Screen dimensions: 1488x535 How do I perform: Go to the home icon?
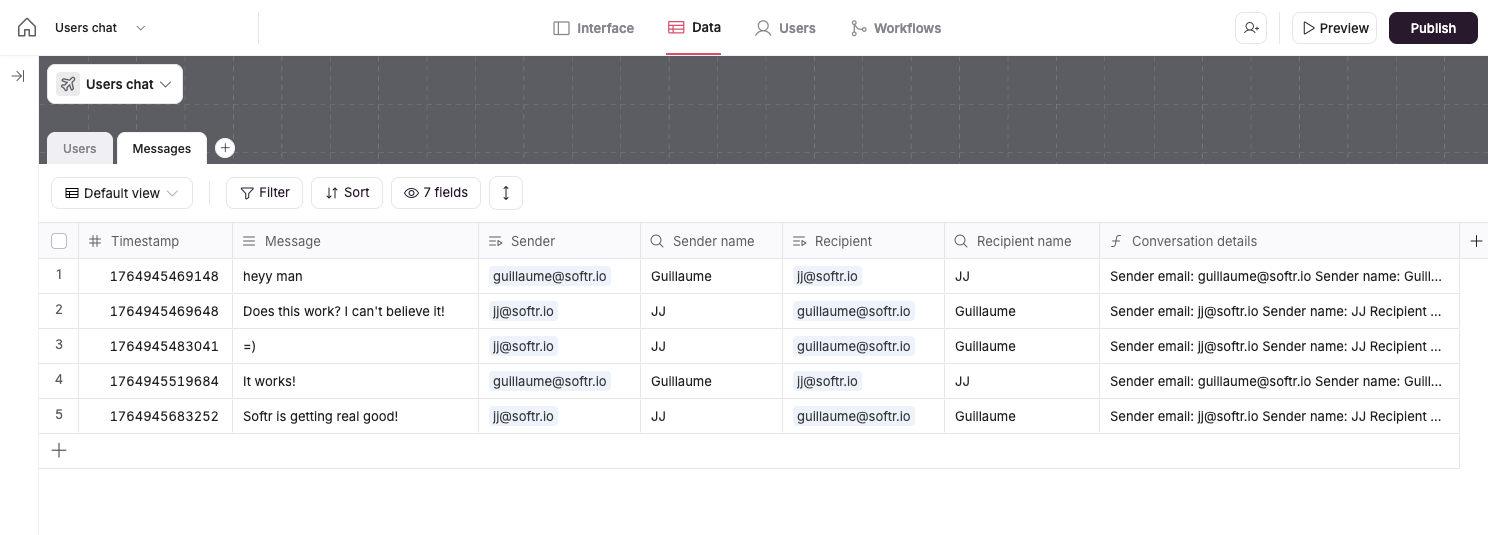click(x=27, y=28)
